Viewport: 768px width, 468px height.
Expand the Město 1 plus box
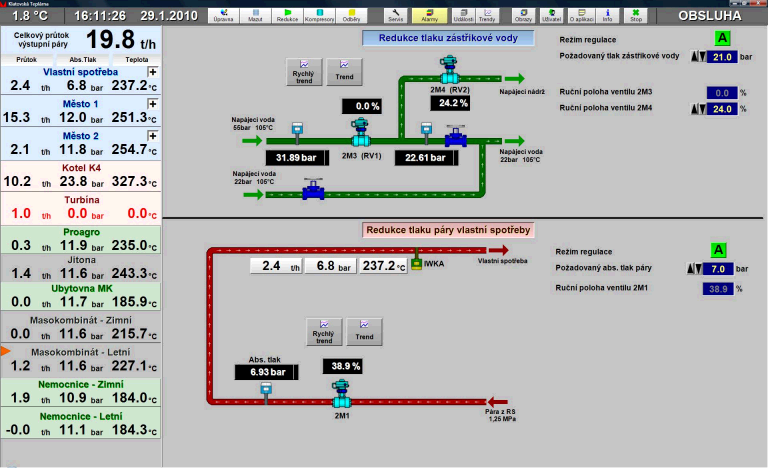[x=153, y=104]
